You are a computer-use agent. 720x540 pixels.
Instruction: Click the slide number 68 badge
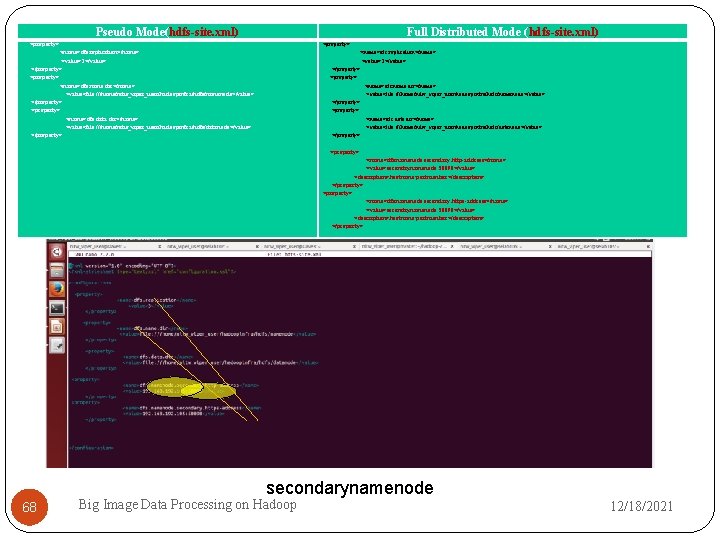click(29, 507)
